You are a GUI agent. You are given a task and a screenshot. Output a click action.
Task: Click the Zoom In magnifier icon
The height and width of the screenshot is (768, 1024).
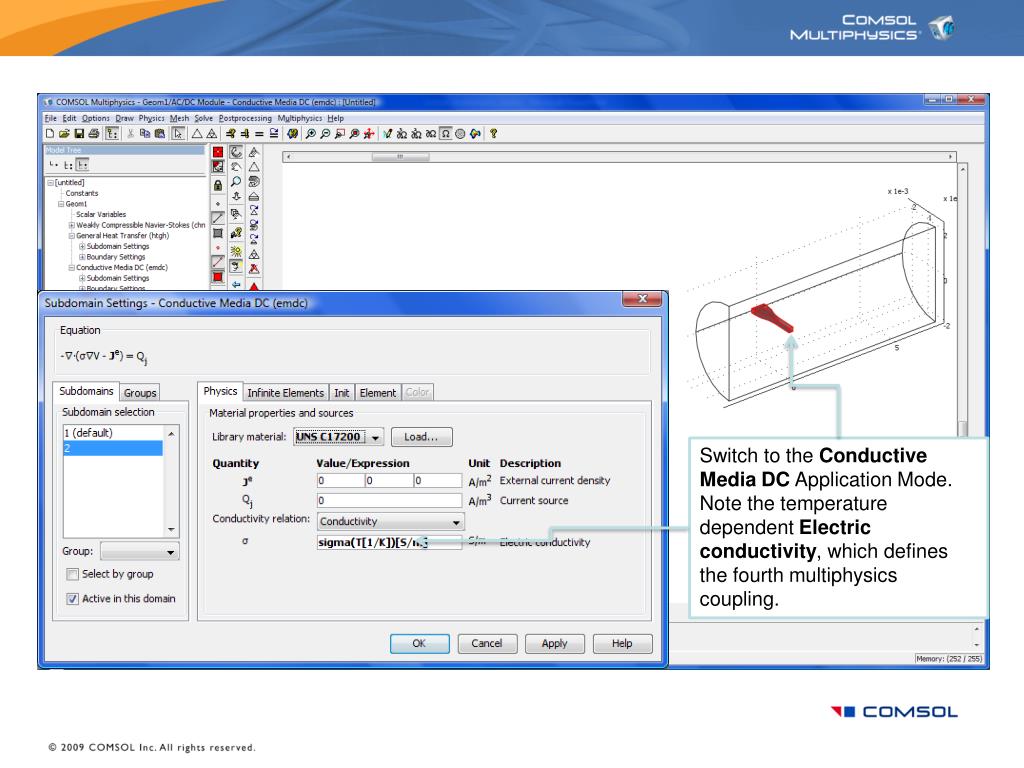point(311,134)
